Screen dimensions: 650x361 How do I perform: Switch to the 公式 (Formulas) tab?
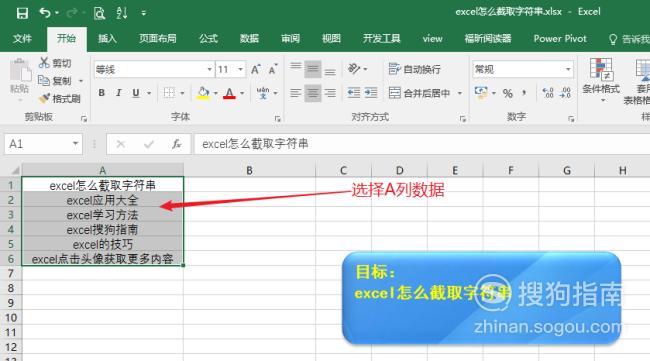pos(208,39)
